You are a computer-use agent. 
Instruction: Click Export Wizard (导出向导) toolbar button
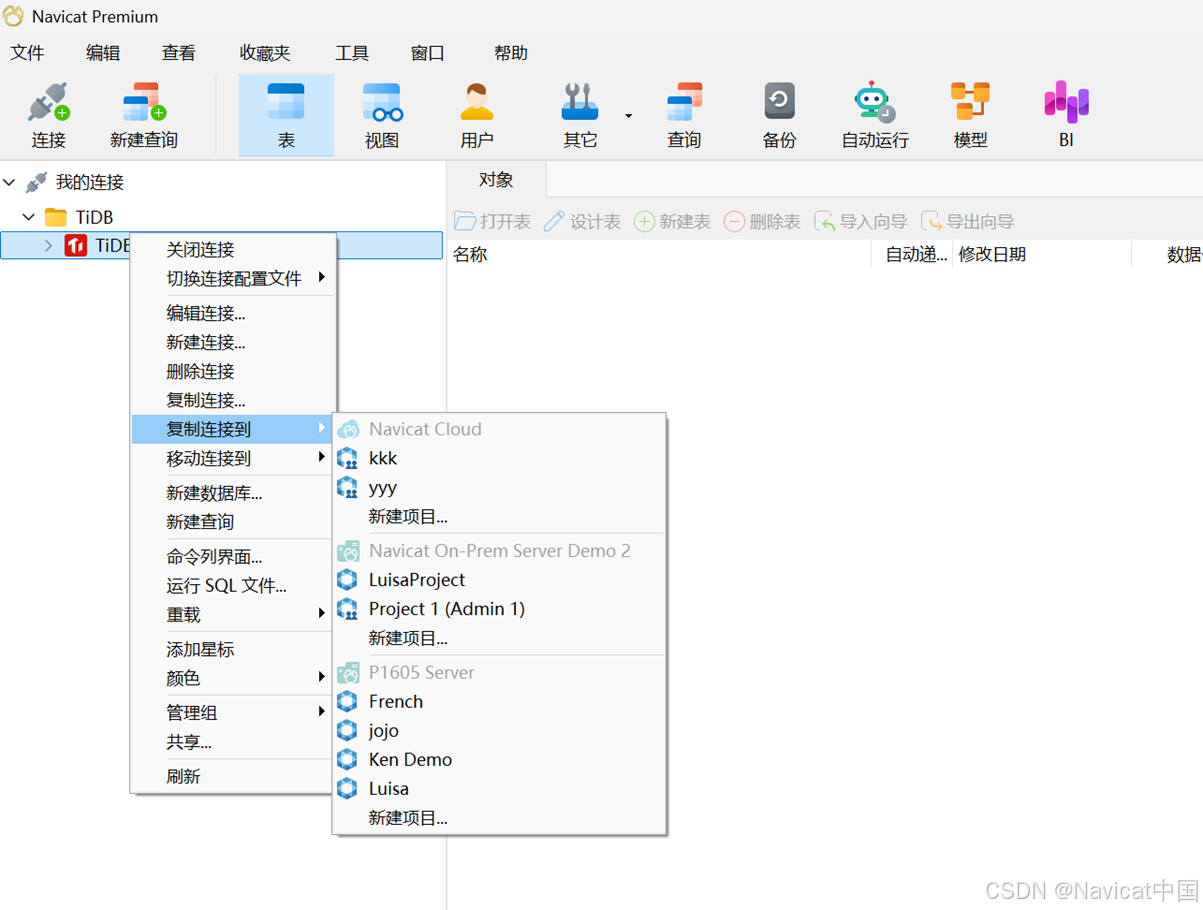967,221
